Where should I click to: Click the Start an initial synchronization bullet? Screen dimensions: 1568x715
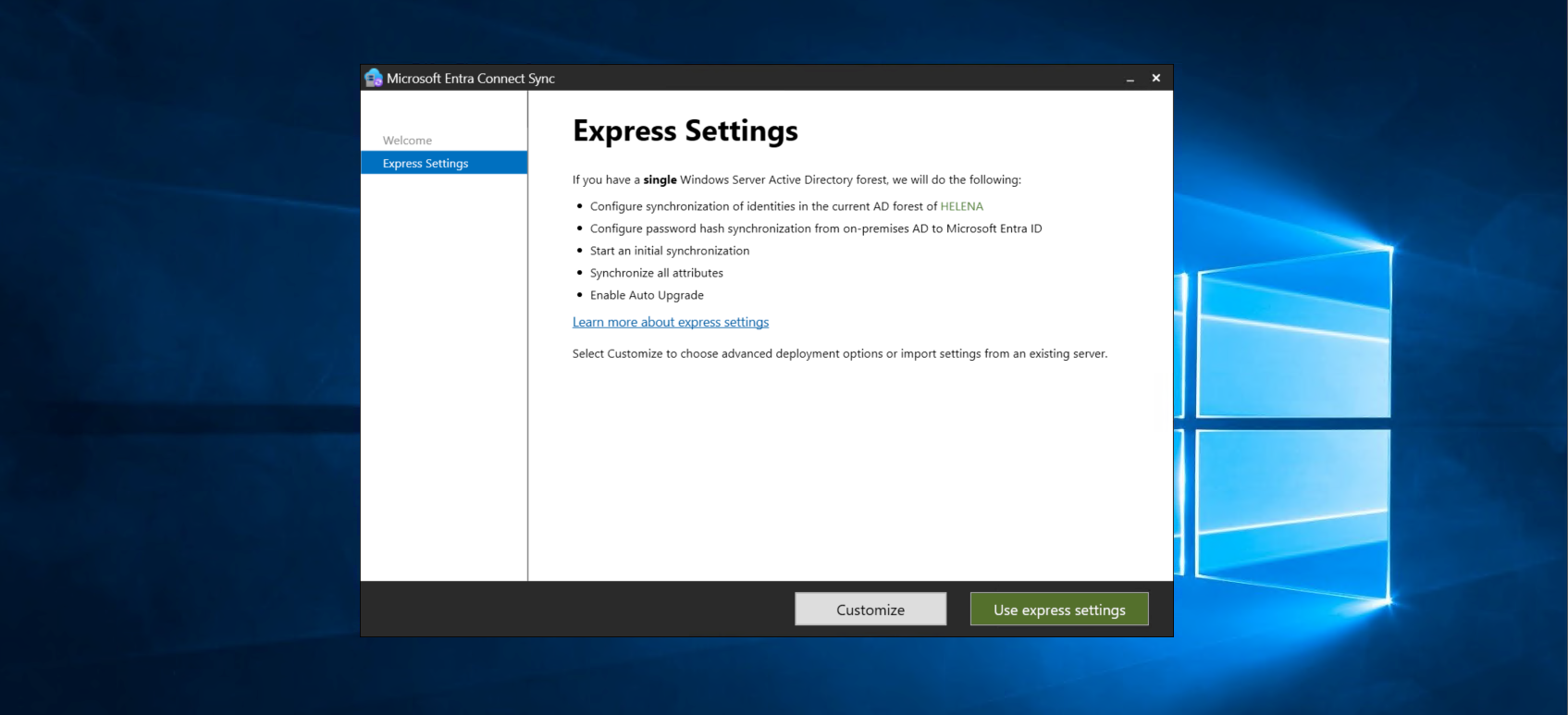coord(669,251)
